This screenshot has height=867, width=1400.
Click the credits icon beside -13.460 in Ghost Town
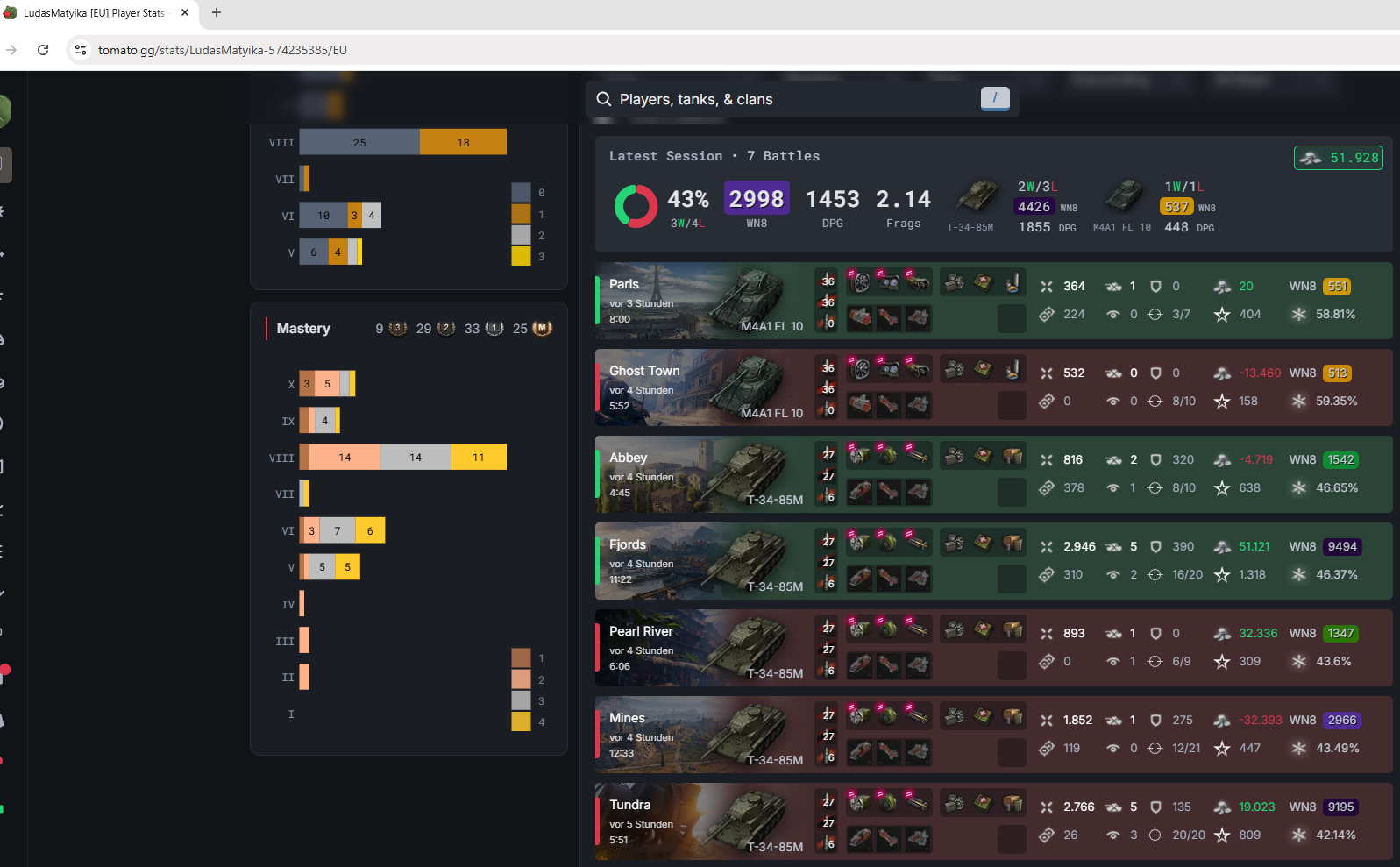[1222, 373]
